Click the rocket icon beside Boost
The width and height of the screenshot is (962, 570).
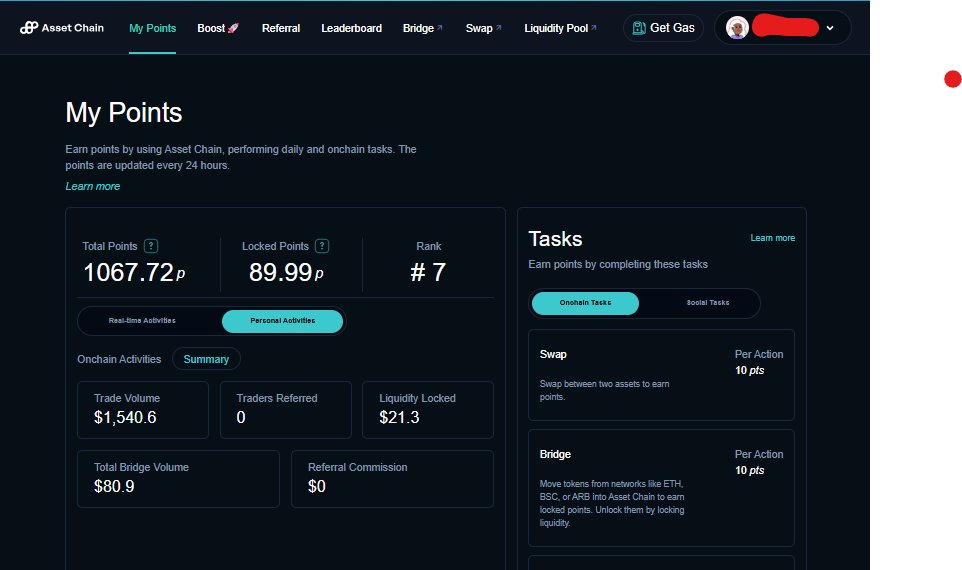233,28
